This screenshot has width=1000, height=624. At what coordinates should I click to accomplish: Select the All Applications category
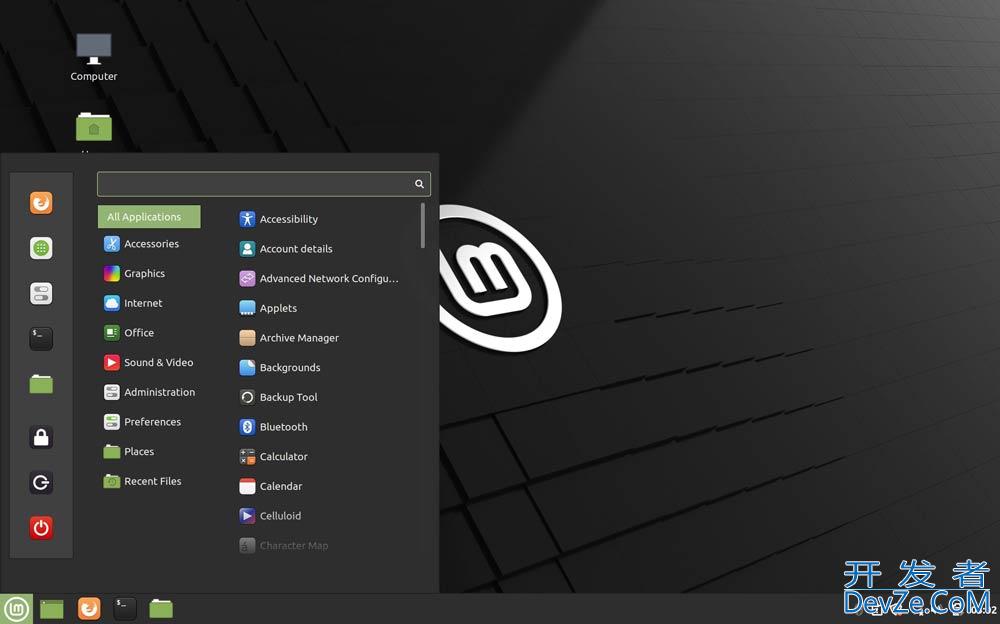pyautogui.click(x=149, y=217)
